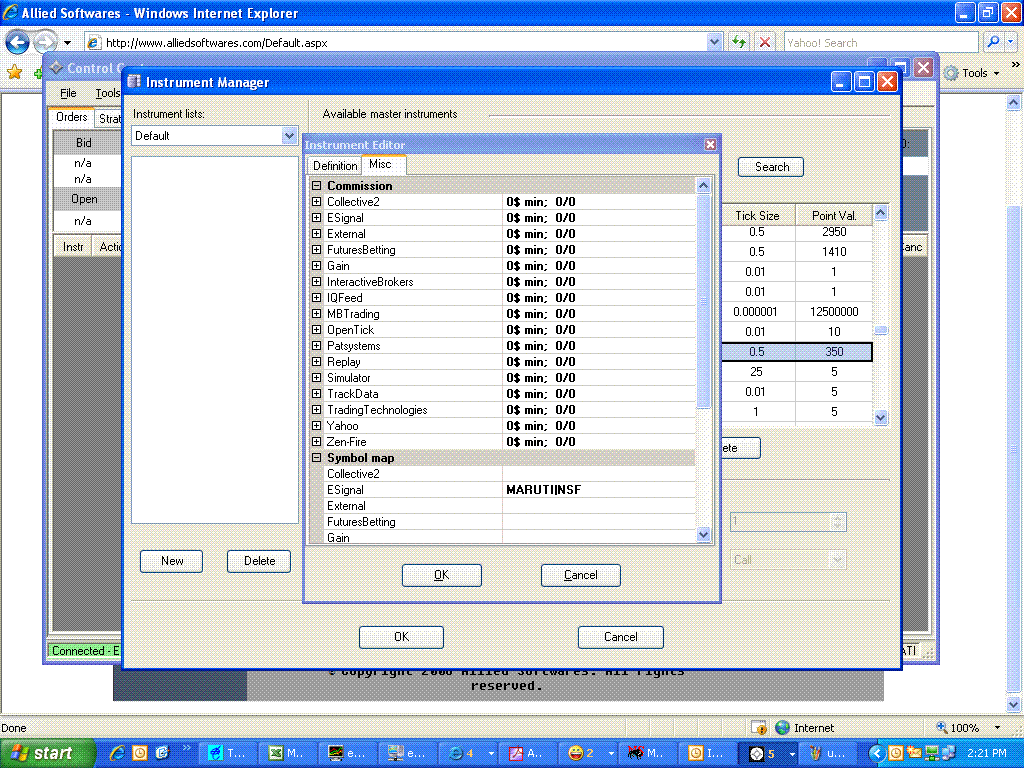Open the IE Tools gear menu
The width and height of the screenshot is (1024, 768).
tap(973, 73)
